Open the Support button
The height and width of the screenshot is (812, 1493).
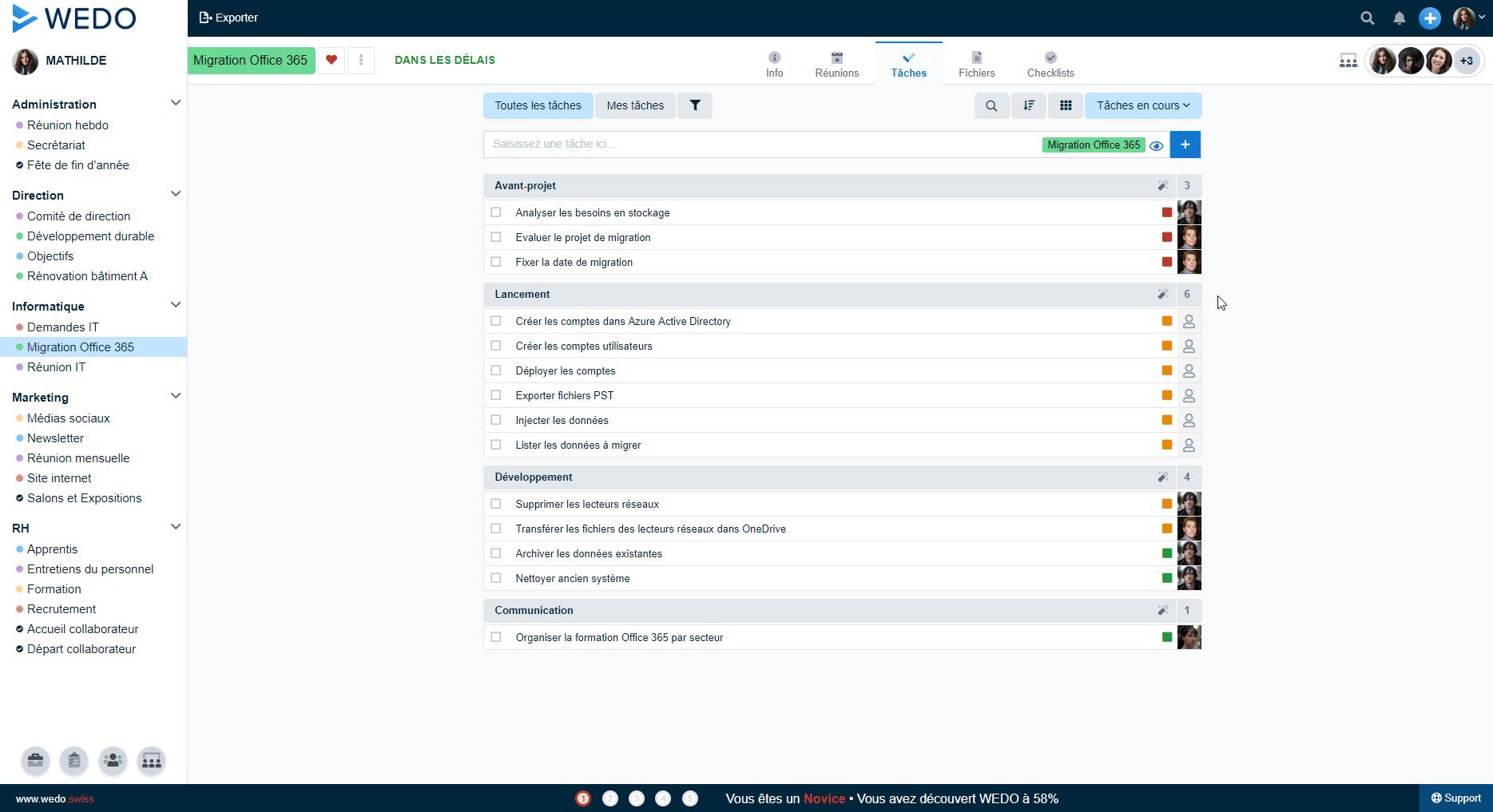pyautogui.click(x=1455, y=798)
